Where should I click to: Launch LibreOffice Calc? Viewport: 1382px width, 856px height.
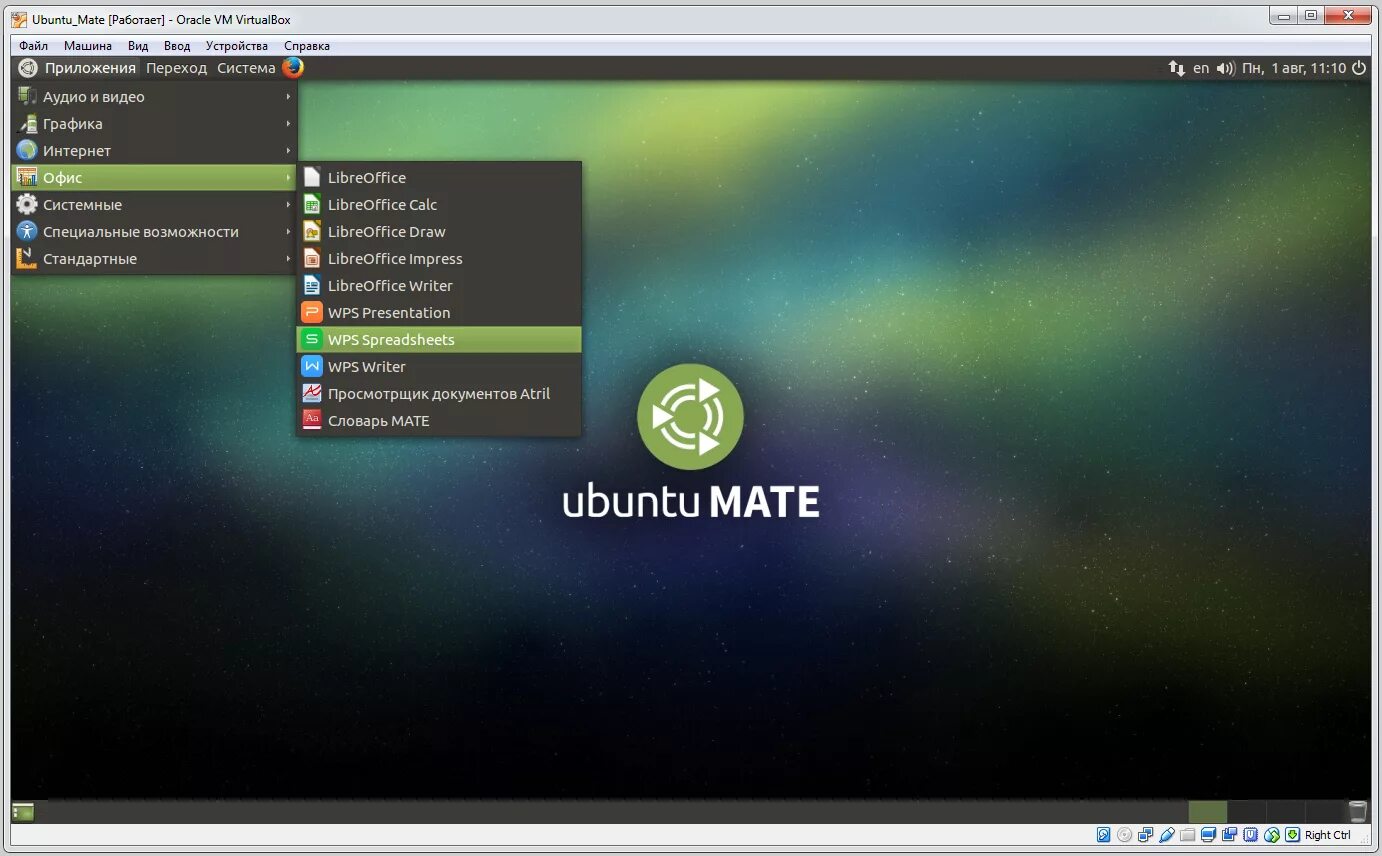coord(439,205)
